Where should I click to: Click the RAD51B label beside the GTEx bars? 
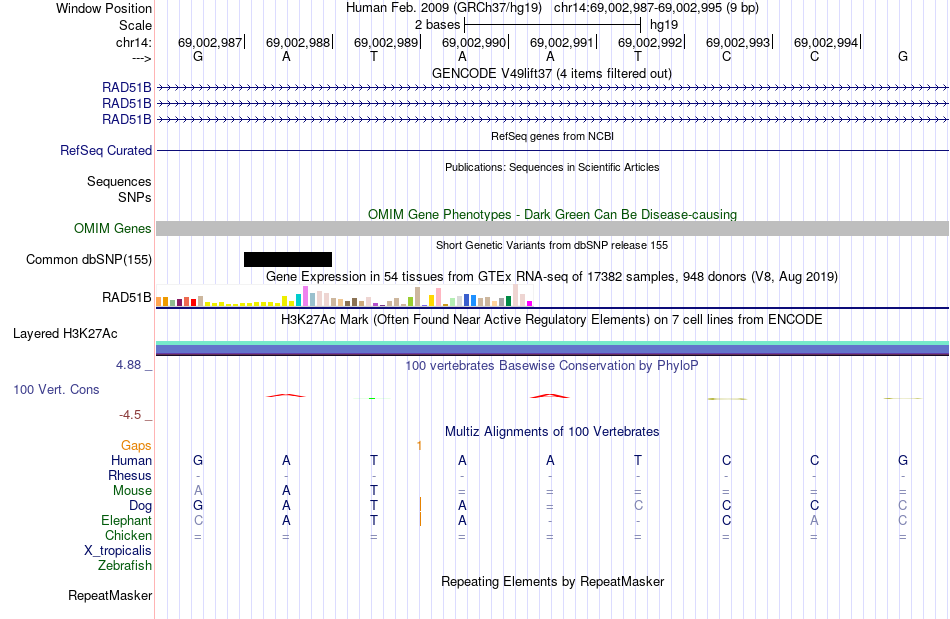pos(126,297)
